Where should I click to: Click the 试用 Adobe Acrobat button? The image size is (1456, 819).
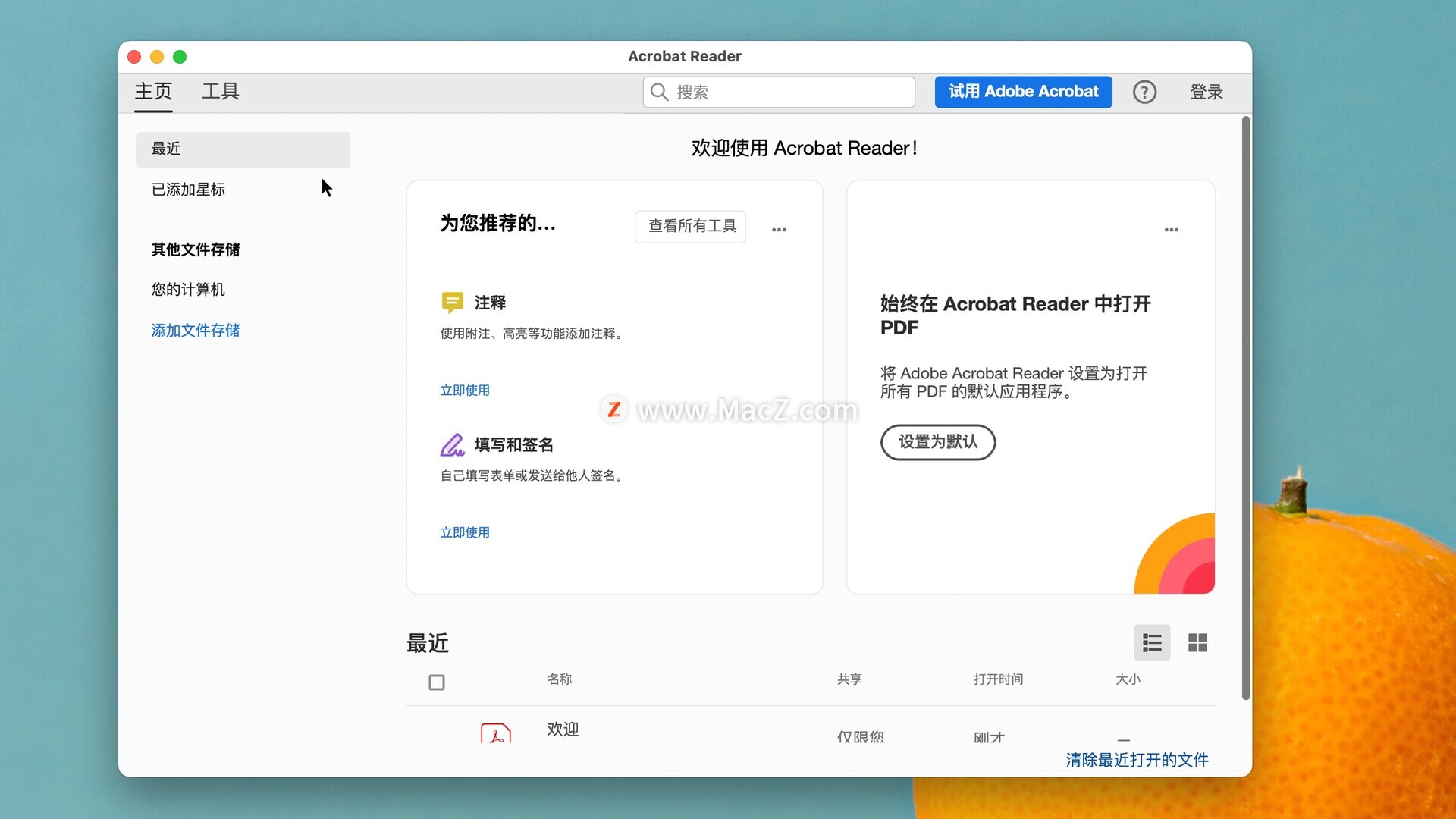pos(1023,92)
